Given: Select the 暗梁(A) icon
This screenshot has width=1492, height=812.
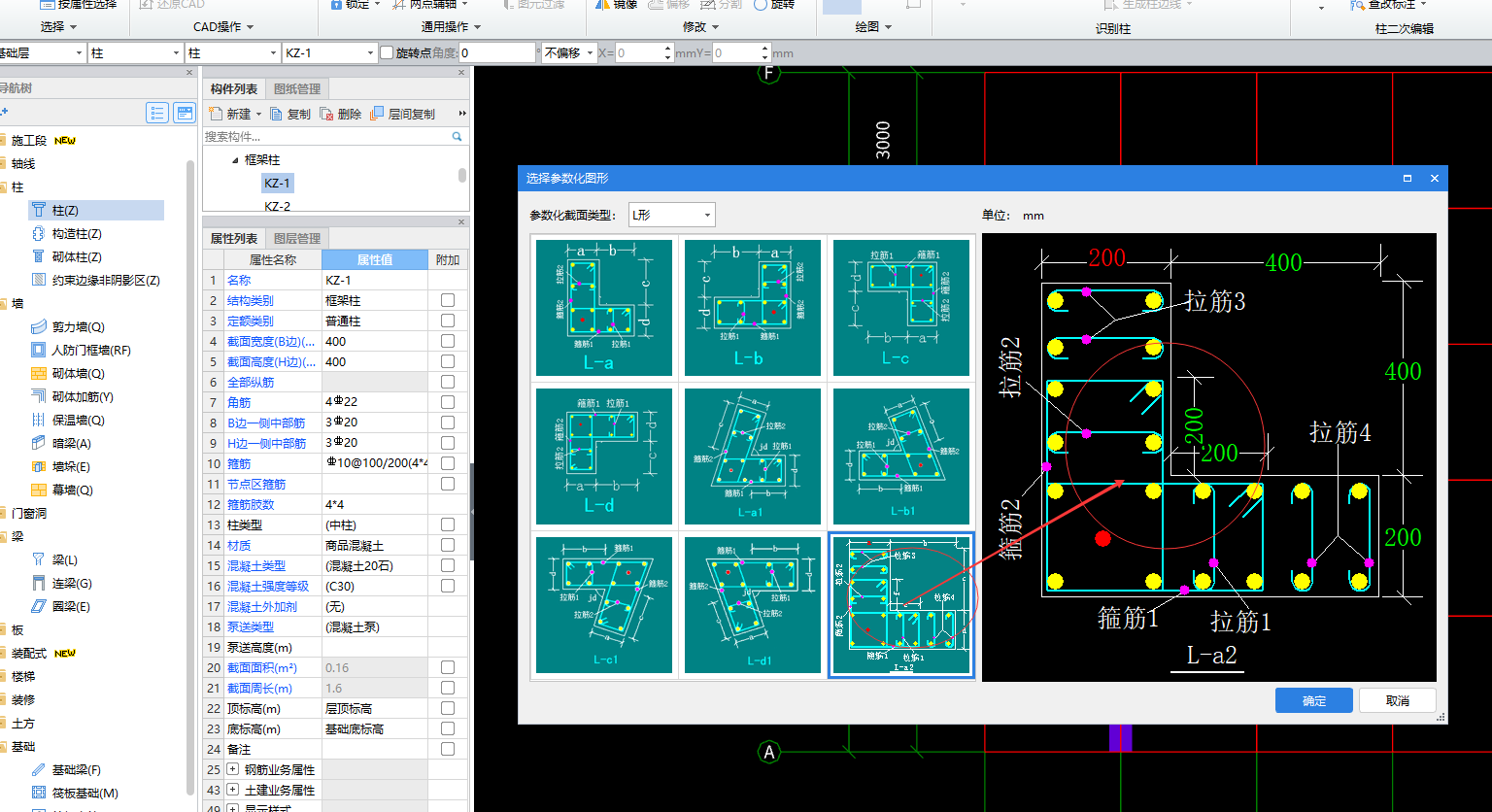Looking at the screenshot, I should point(39,443).
